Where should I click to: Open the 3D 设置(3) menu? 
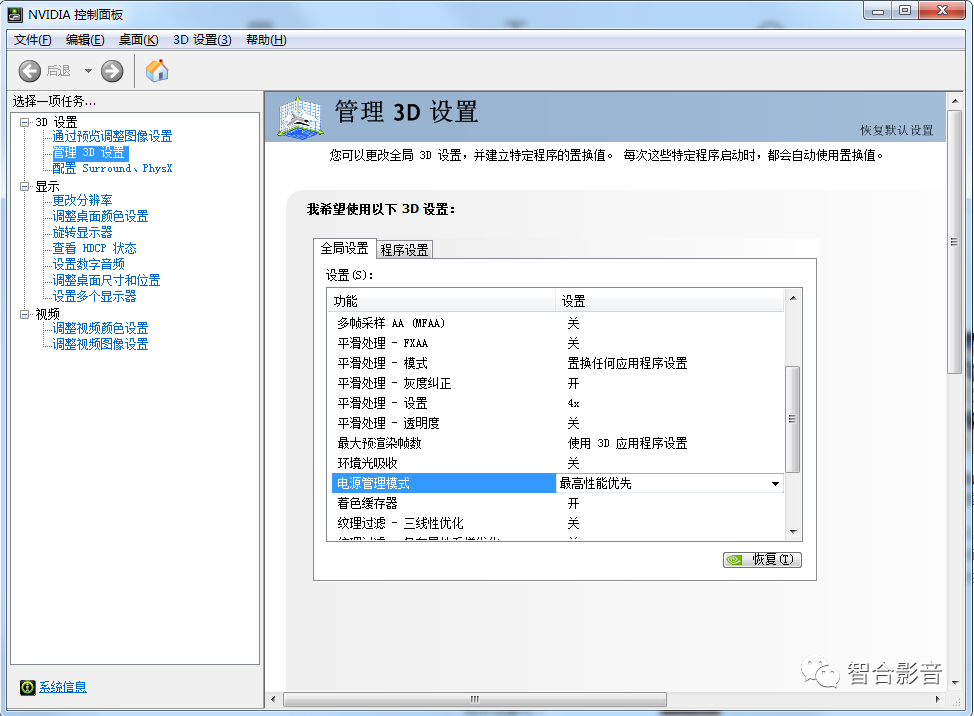(x=202, y=40)
